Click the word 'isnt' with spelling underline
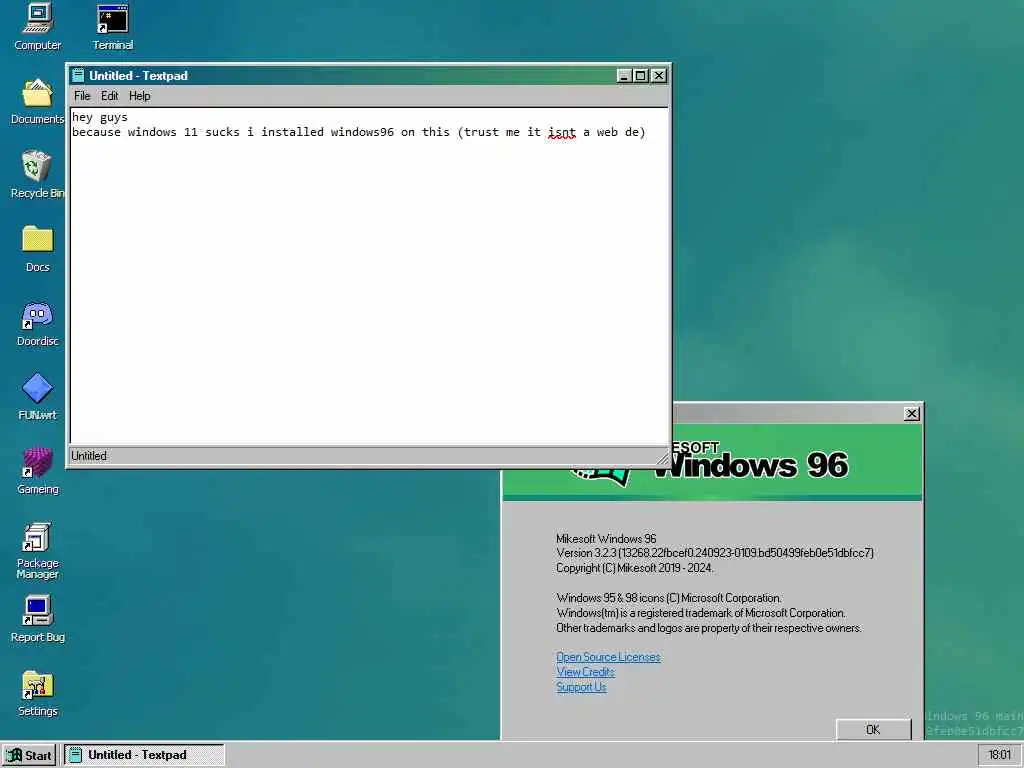Image resolution: width=1024 pixels, height=768 pixels. [x=562, y=133]
